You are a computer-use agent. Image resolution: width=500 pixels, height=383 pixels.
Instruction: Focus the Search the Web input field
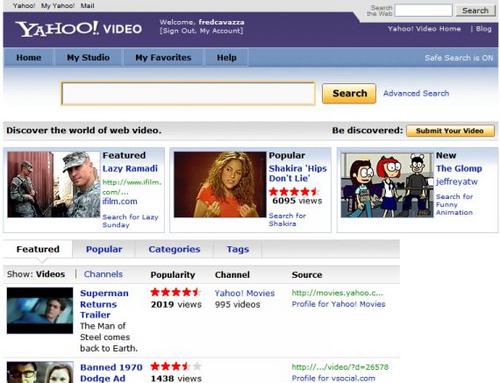[x=423, y=10]
